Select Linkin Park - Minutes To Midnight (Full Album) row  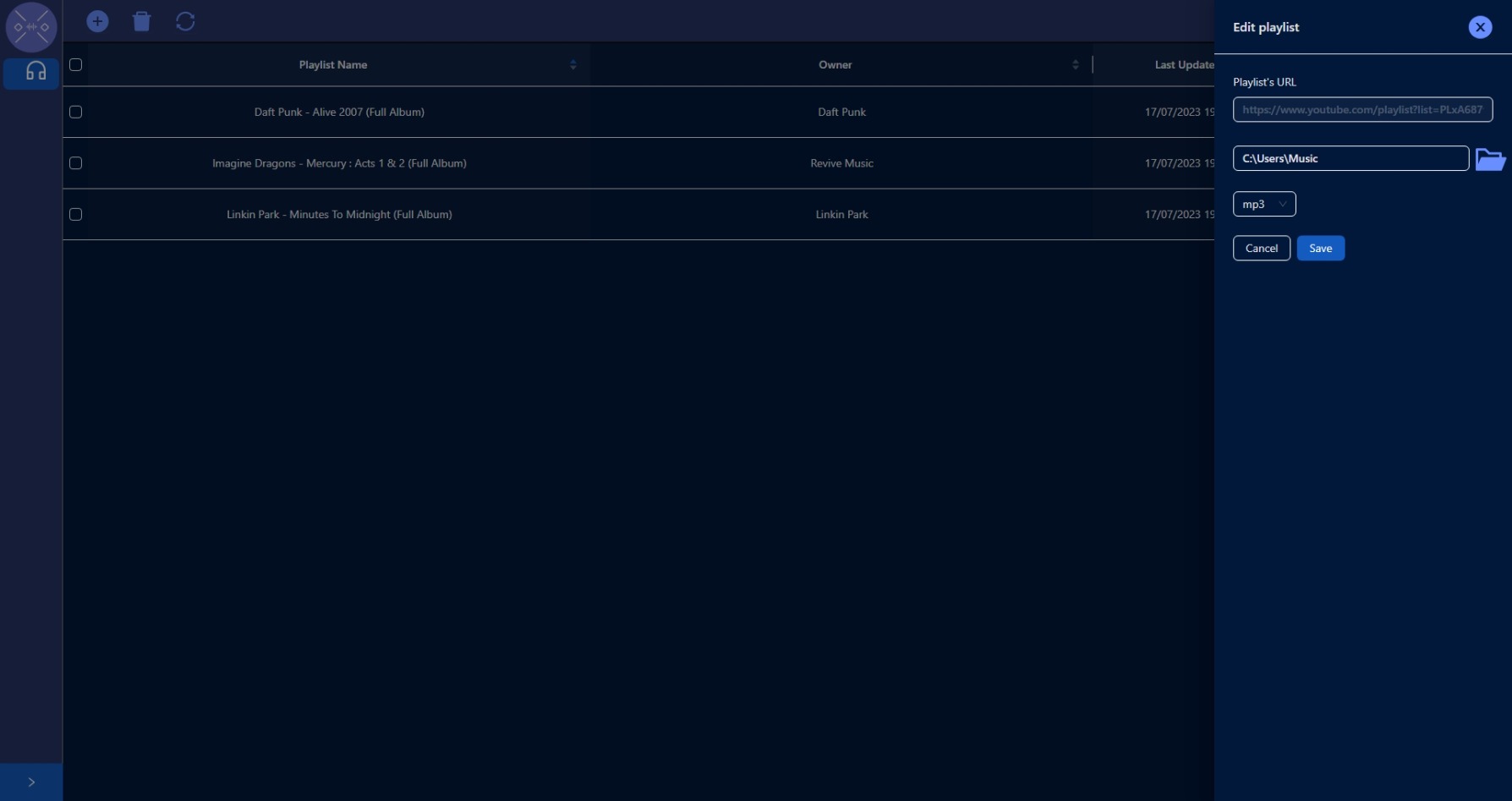(x=638, y=215)
